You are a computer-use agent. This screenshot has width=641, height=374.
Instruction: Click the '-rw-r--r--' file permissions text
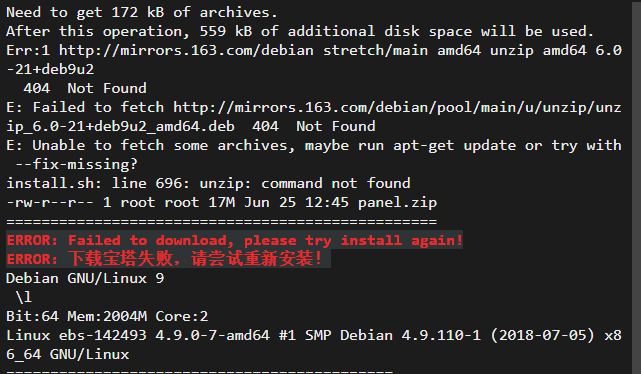(x=50, y=202)
